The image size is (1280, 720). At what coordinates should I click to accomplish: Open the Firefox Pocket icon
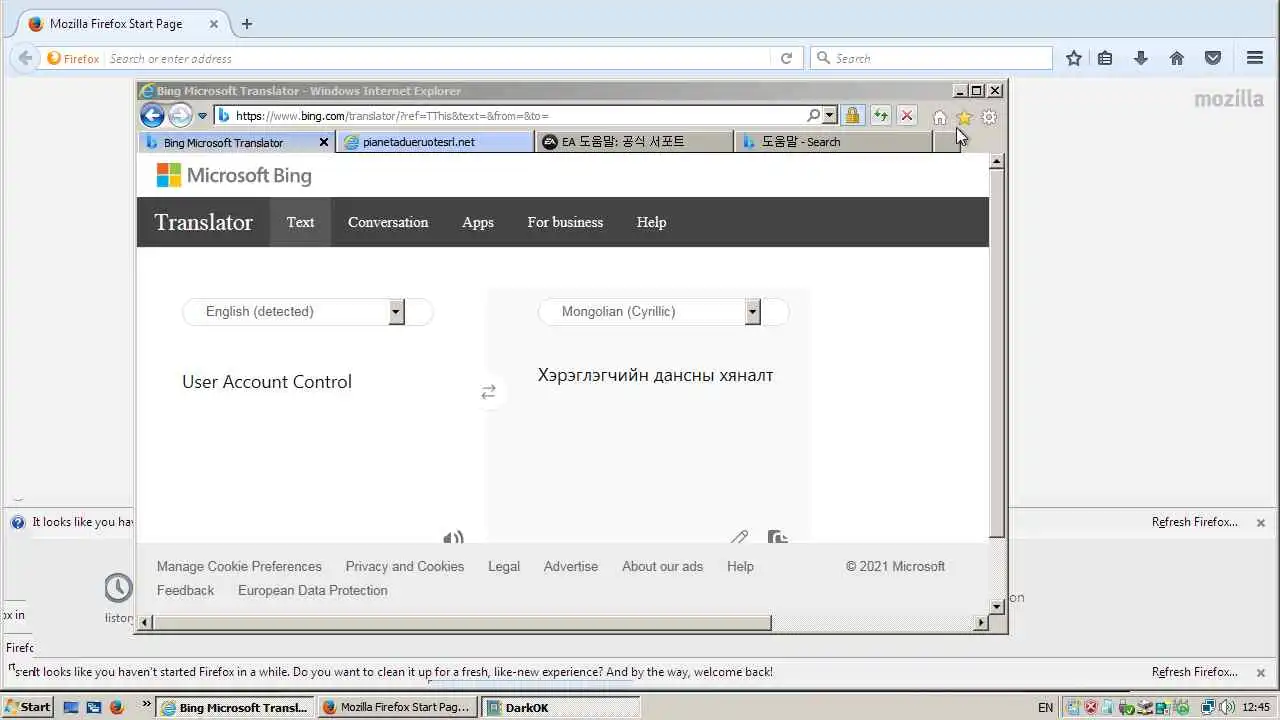(1213, 58)
